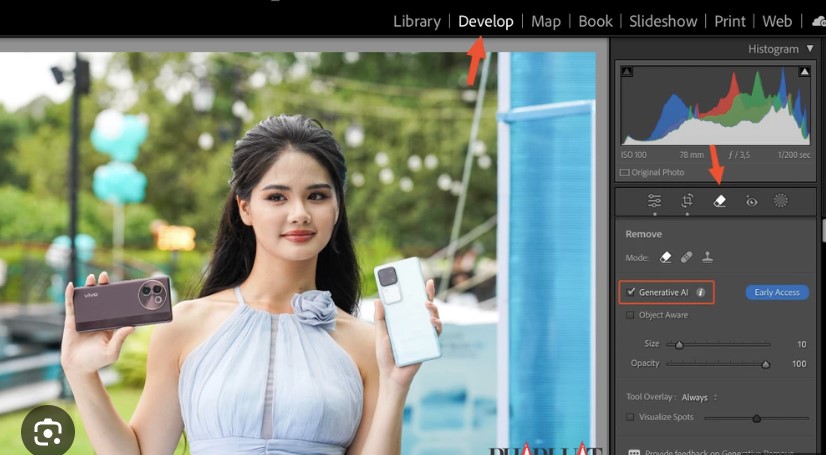826x455 pixels.
Task: Select the Crop tool icon
Action: [x=687, y=201]
